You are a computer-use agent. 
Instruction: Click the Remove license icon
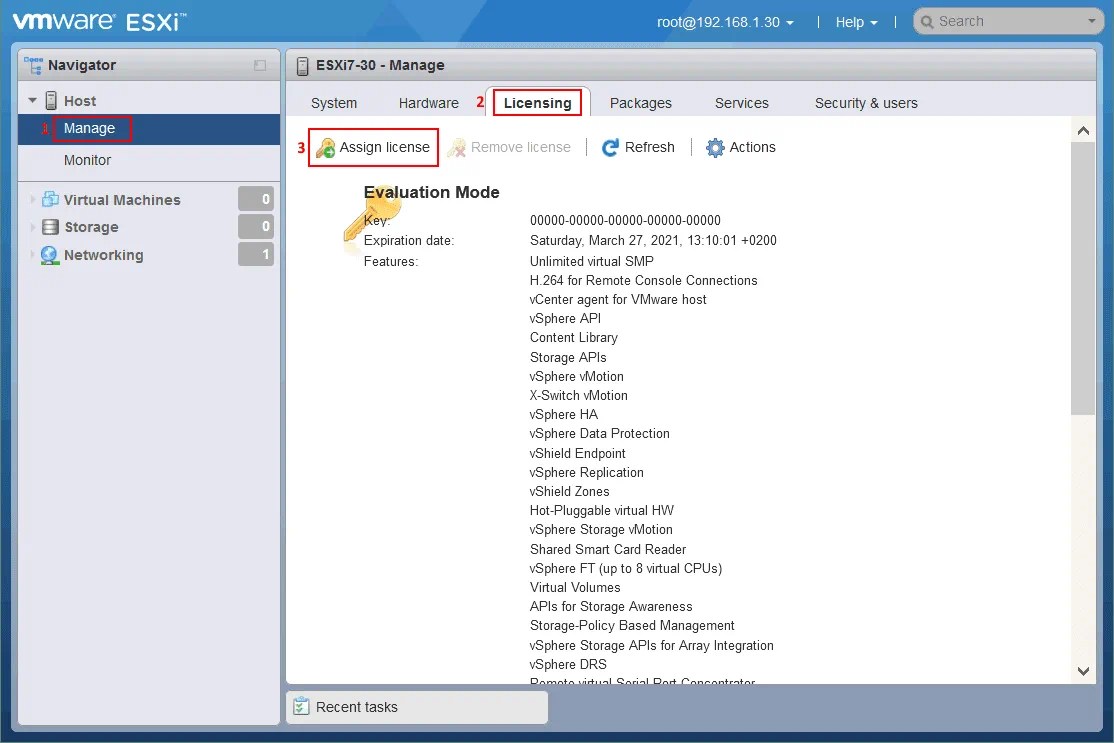pos(455,147)
